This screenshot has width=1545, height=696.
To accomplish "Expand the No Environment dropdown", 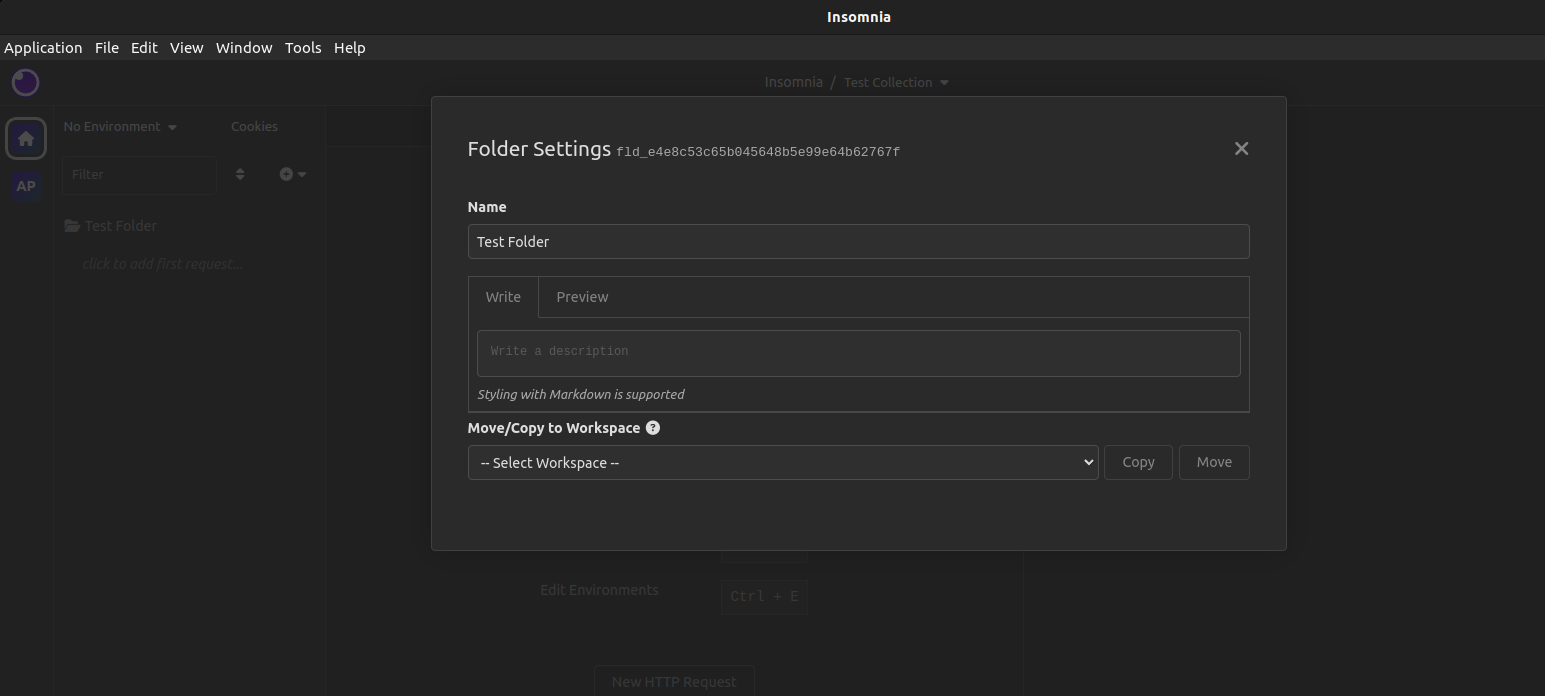I will coord(120,127).
